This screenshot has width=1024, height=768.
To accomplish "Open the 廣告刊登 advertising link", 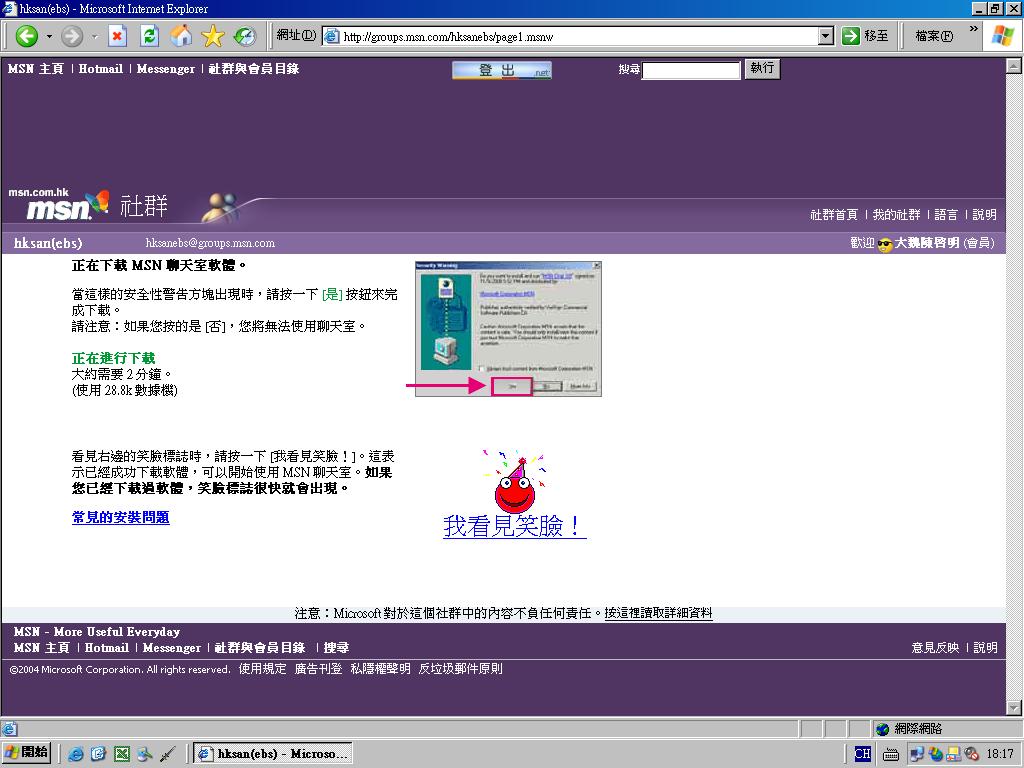I will click(318, 669).
